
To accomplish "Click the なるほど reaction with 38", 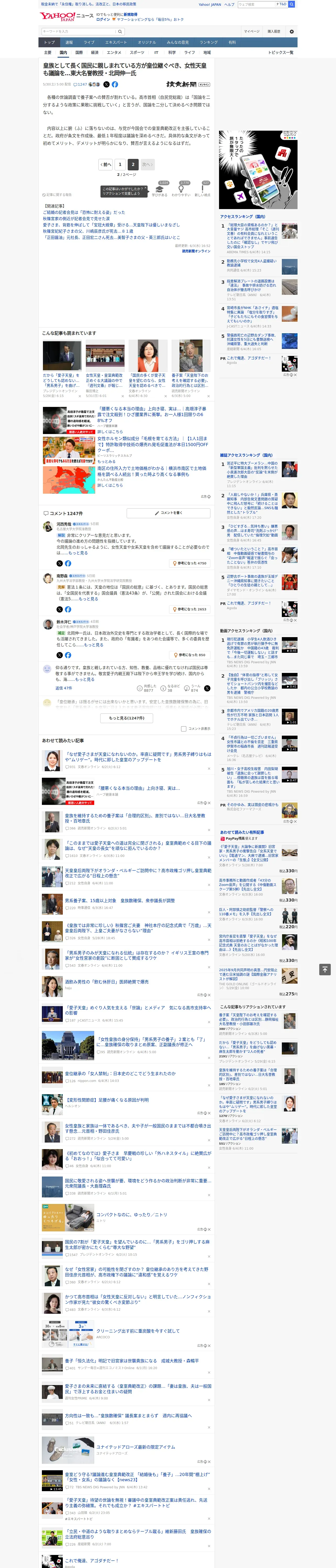I will pyautogui.click(x=170, y=688).
